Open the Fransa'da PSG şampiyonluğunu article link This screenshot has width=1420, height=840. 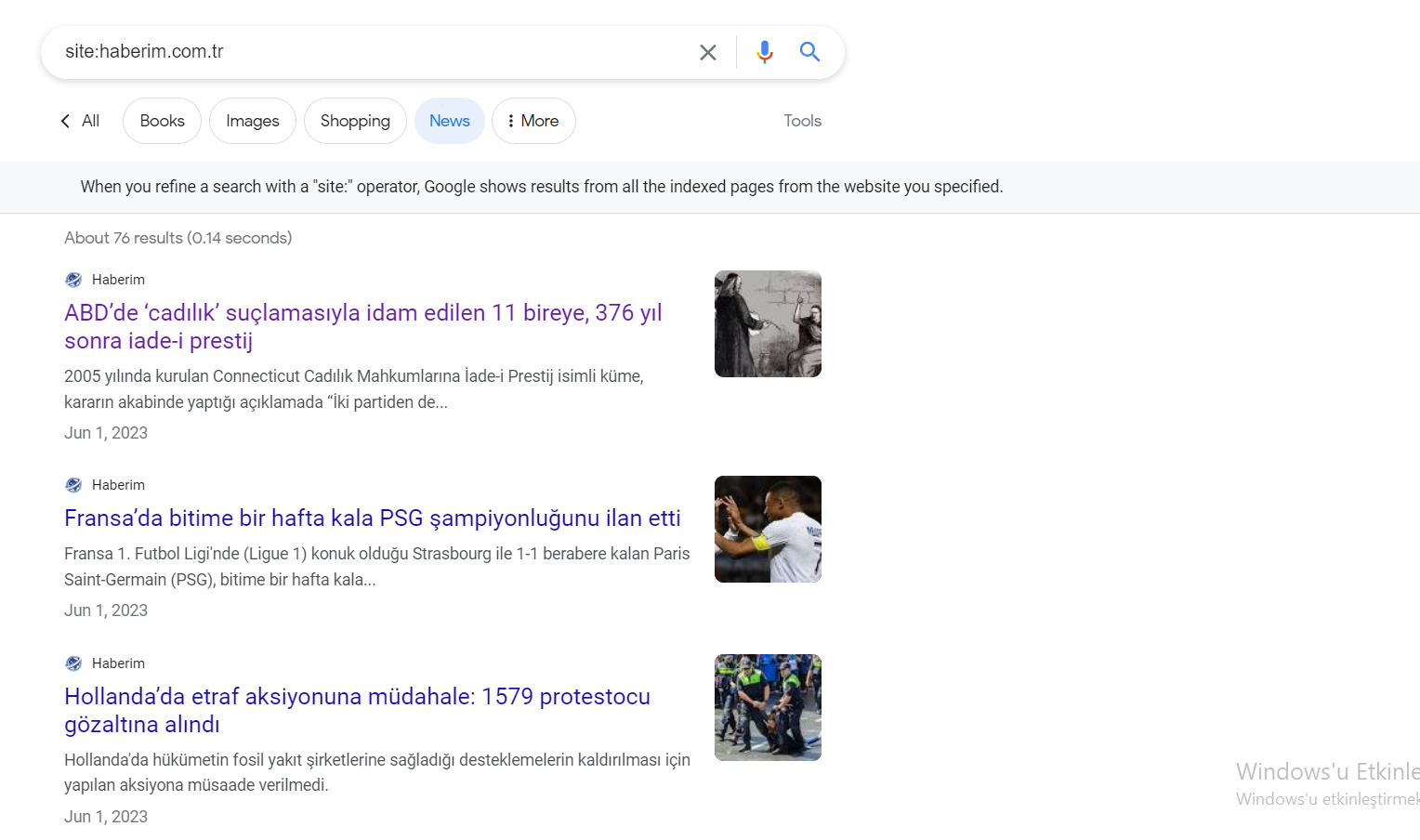coord(373,518)
